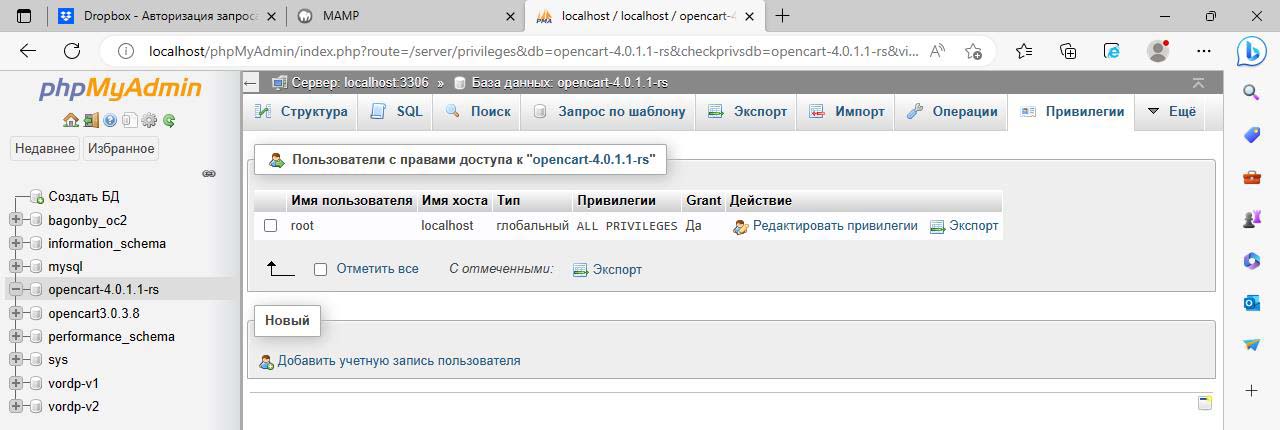Click the collapse top panel arrow icon
This screenshot has width=1280, height=430.
tap(1198, 83)
